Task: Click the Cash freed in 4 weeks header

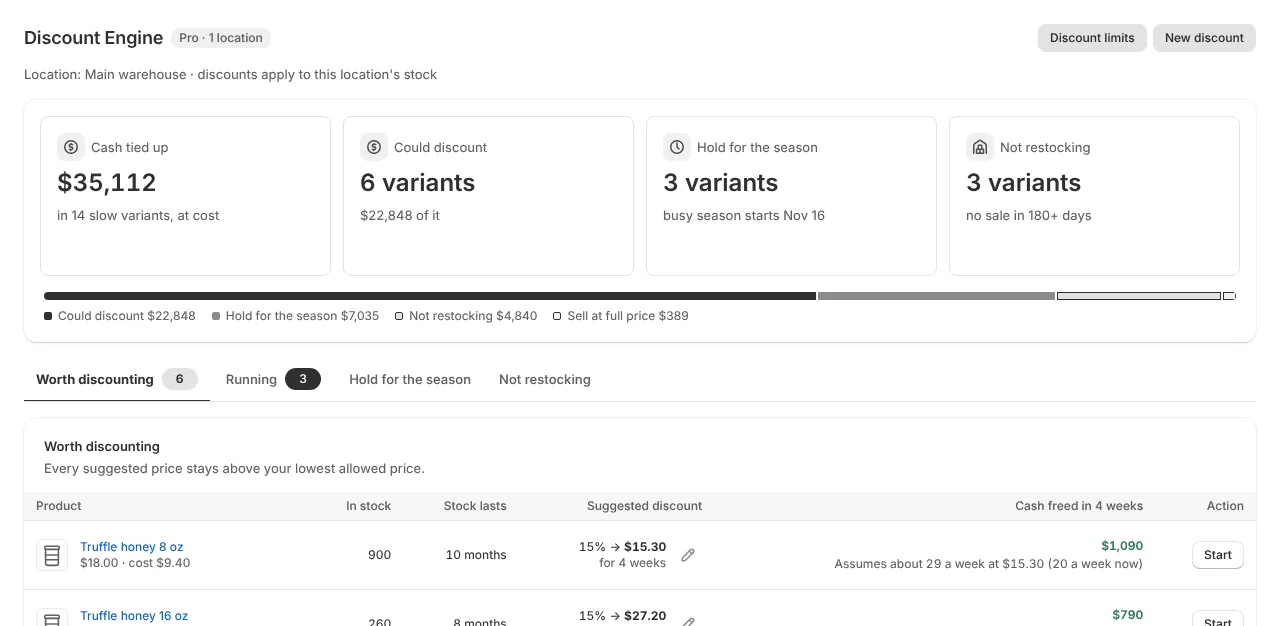Action: 1079,506
